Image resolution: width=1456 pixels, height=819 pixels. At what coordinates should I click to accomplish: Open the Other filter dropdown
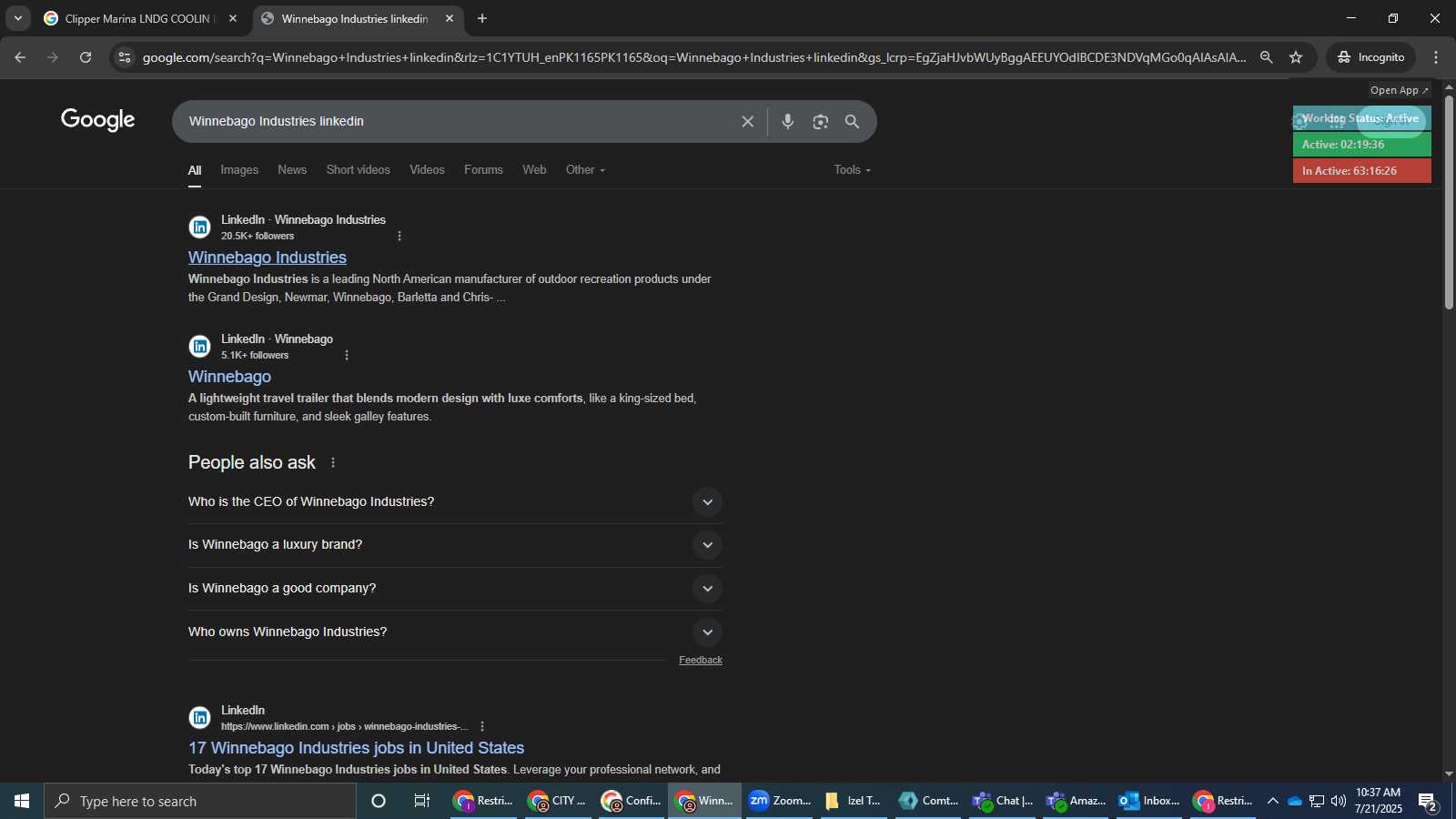pyautogui.click(x=585, y=170)
